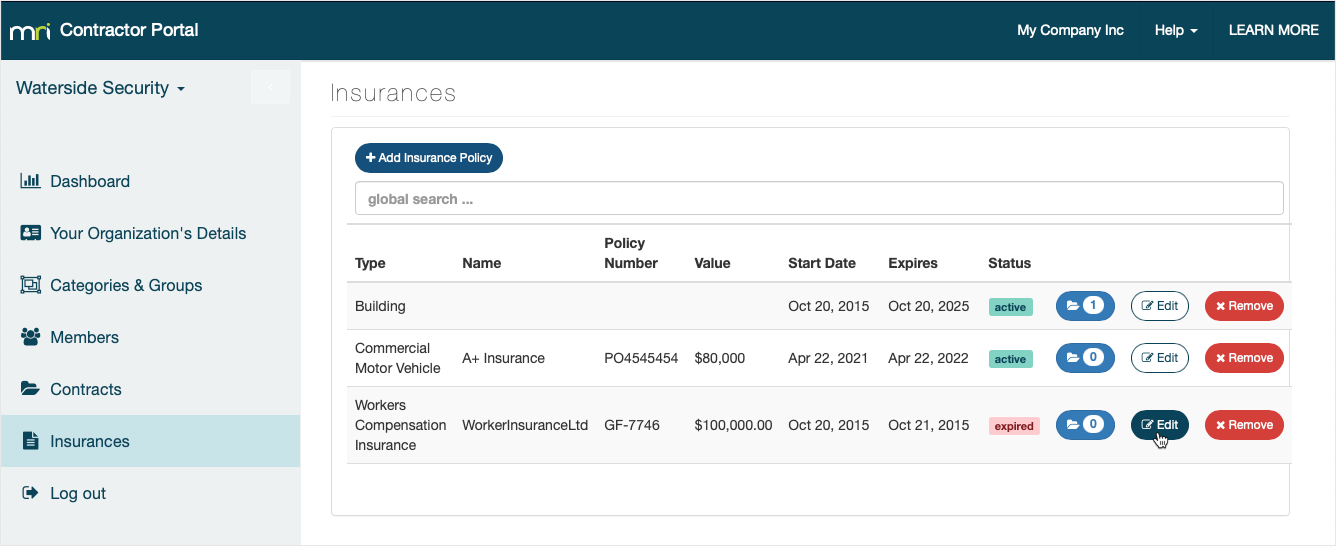Edit the A+ Insurance policy

pos(1160,358)
